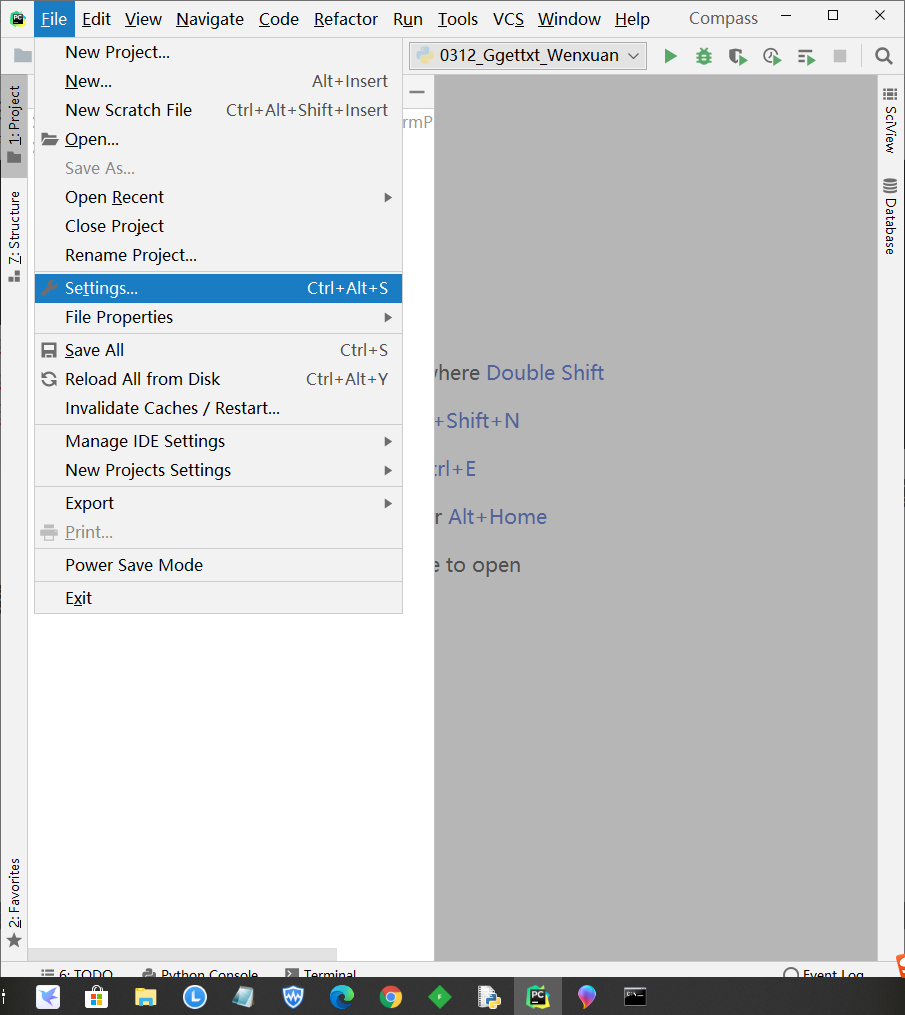The width and height of the screenshot is (905, 1015).
Task: Expand the File Properties submenu
Action: pyautogui.click(x=218, y=317)
